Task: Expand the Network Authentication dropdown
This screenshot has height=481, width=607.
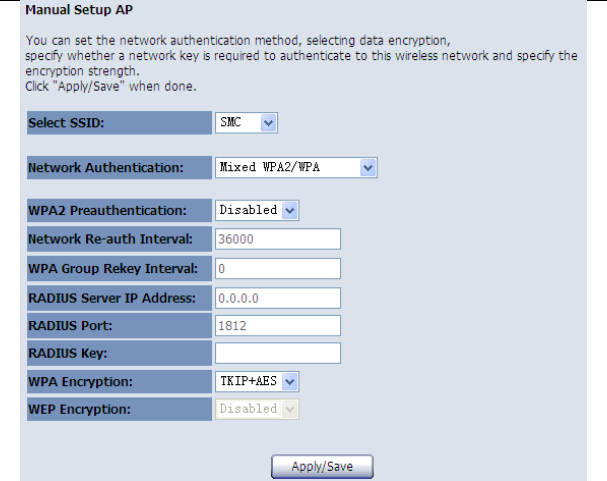Action: coord(296,167)
